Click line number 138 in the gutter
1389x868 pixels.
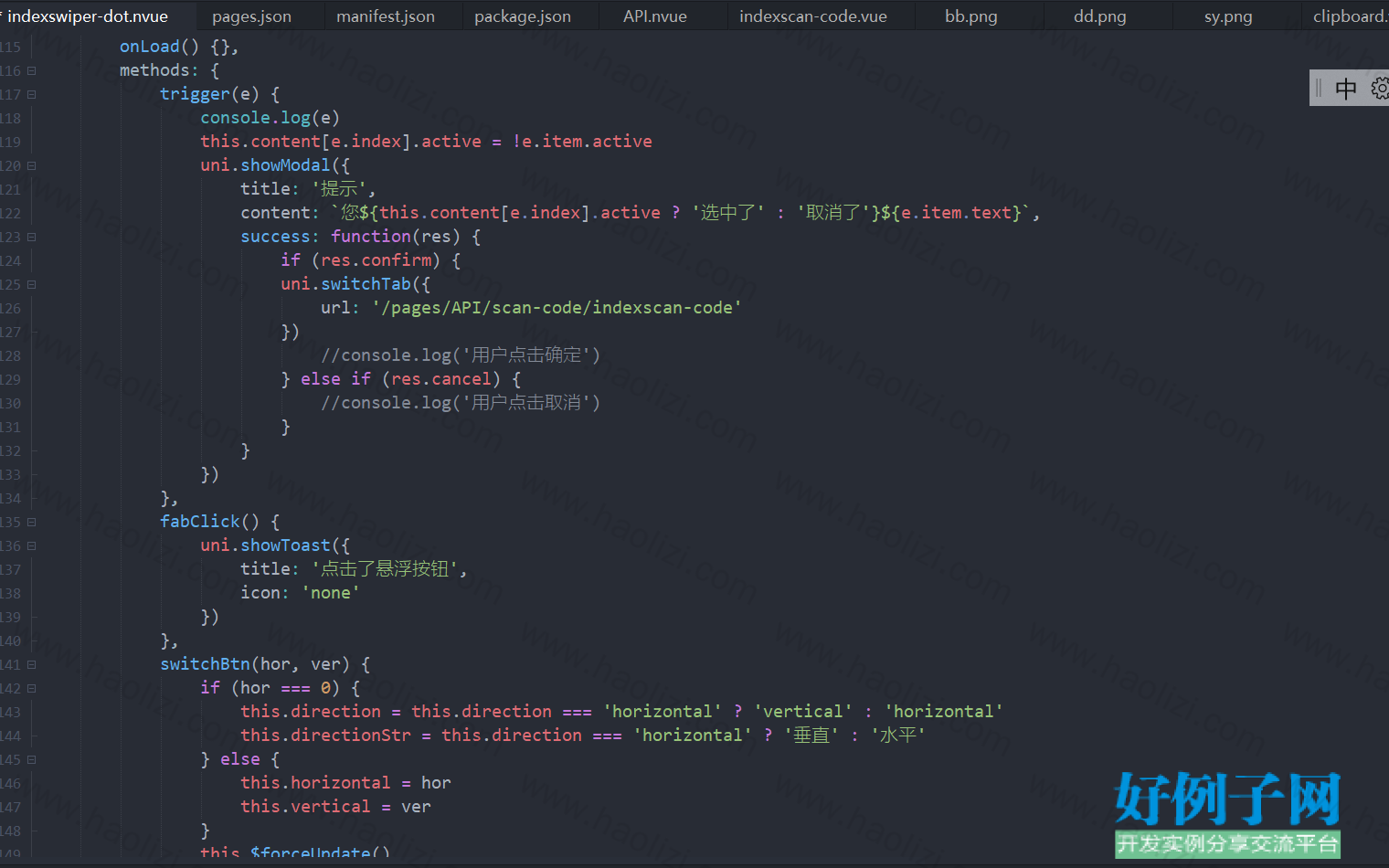[10, 593]
